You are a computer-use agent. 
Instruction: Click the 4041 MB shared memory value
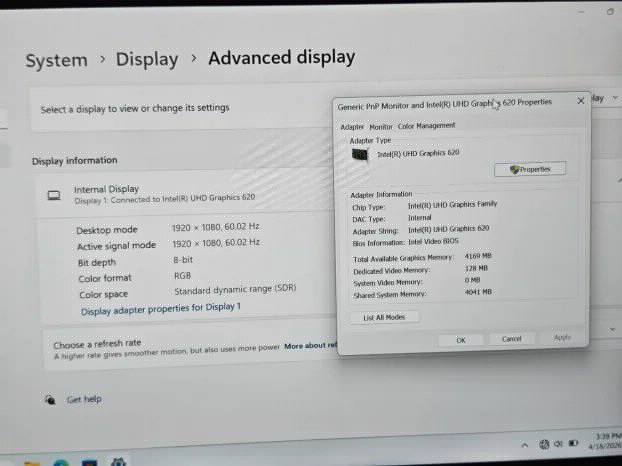(478, 292)
